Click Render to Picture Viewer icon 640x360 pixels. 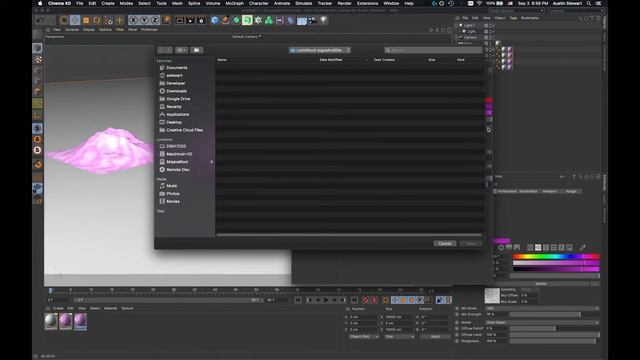190,20
